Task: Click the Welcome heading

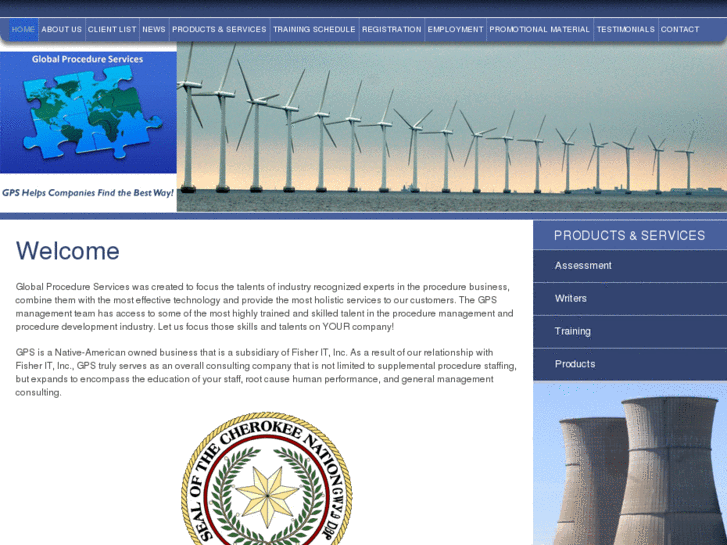Action: click(x=68, y=251)
